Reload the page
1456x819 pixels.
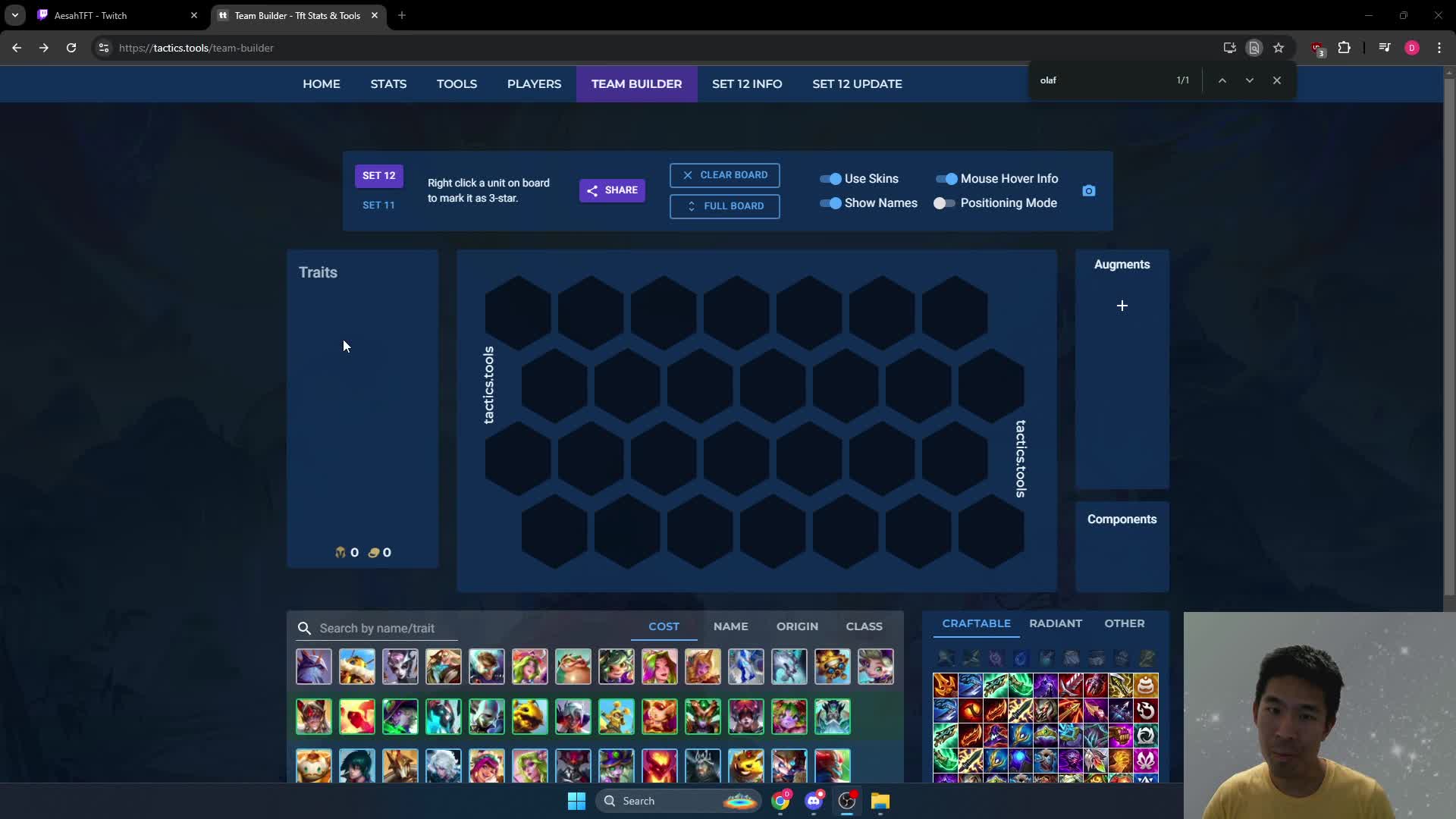tap(71, 48)
